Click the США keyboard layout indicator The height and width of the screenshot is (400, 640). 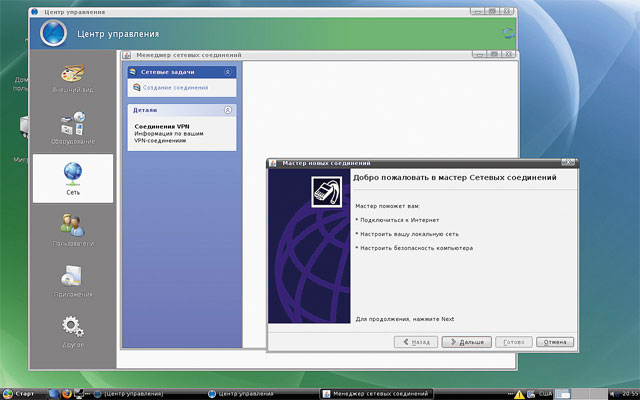click(545, 394)
